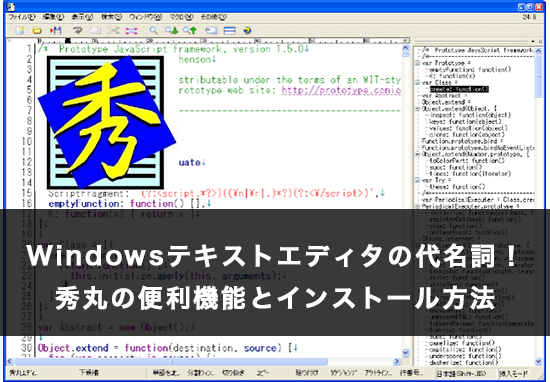This screenshot has height=382, width=550.
Task: Click 下候補 in the function key bar
Action: click(x=88, y=373)
